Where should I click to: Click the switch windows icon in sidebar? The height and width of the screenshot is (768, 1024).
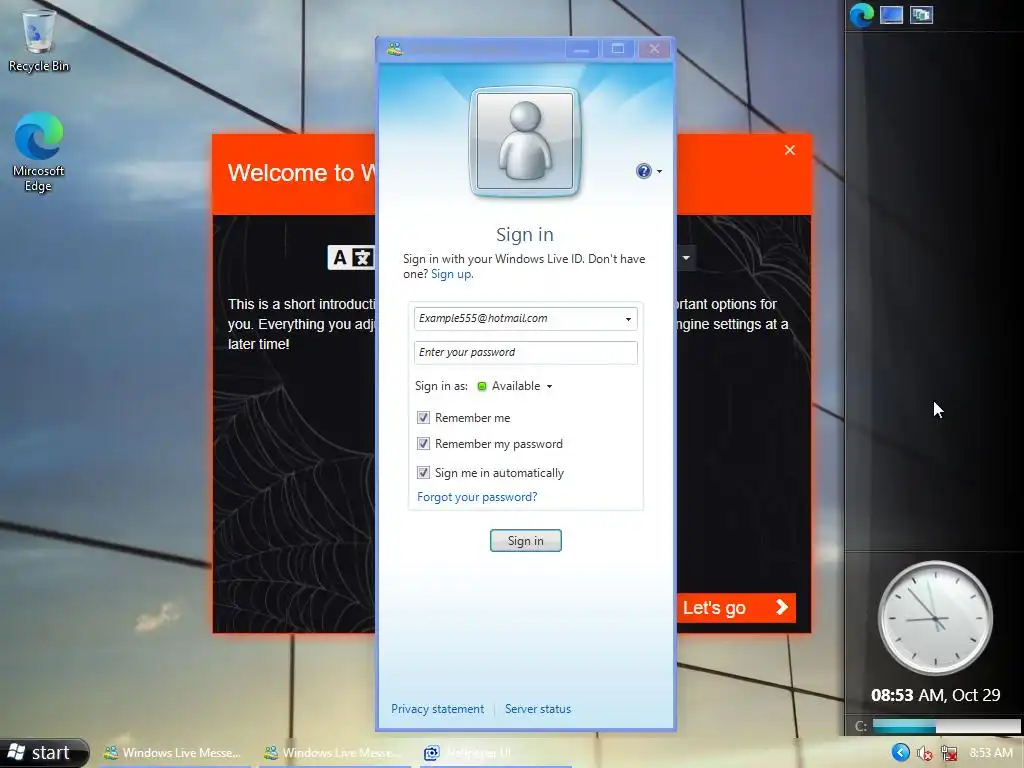(921, 14)
